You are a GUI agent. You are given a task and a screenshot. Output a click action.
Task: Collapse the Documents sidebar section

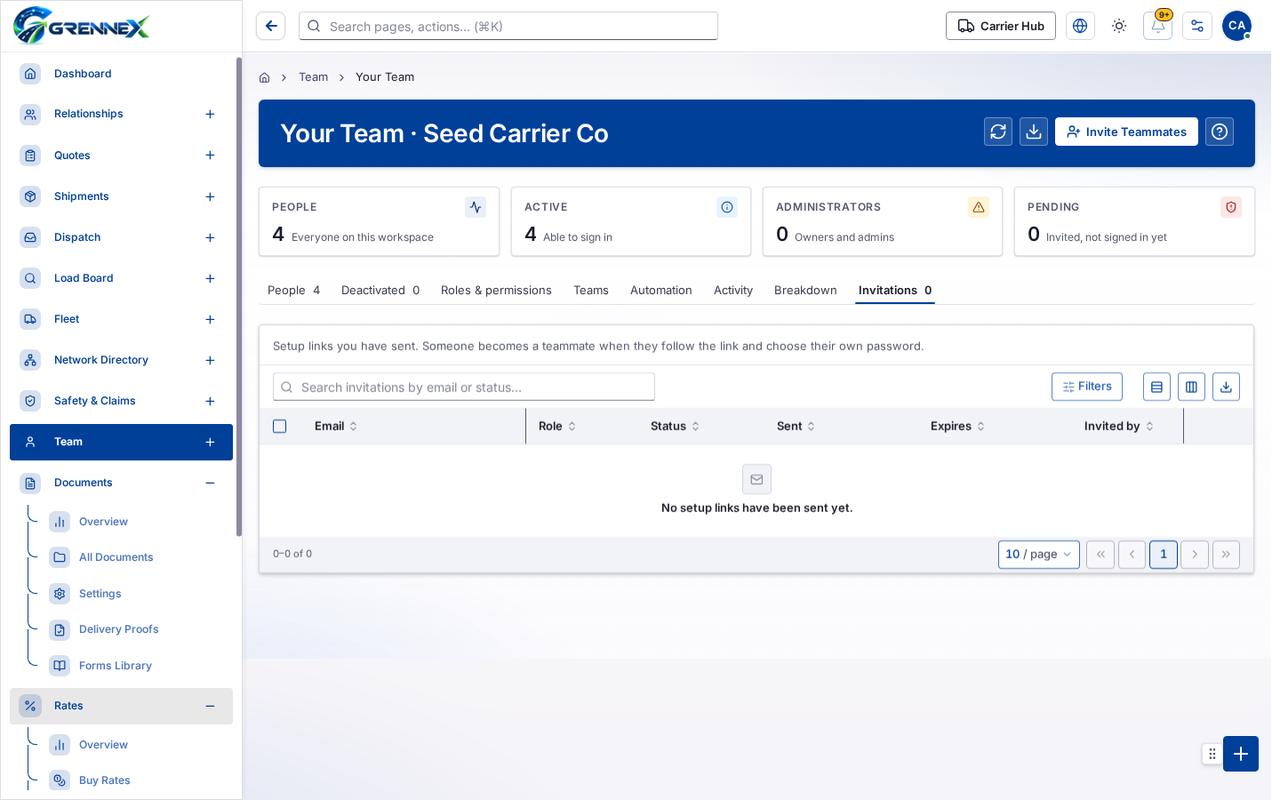[x=210, y=483]
